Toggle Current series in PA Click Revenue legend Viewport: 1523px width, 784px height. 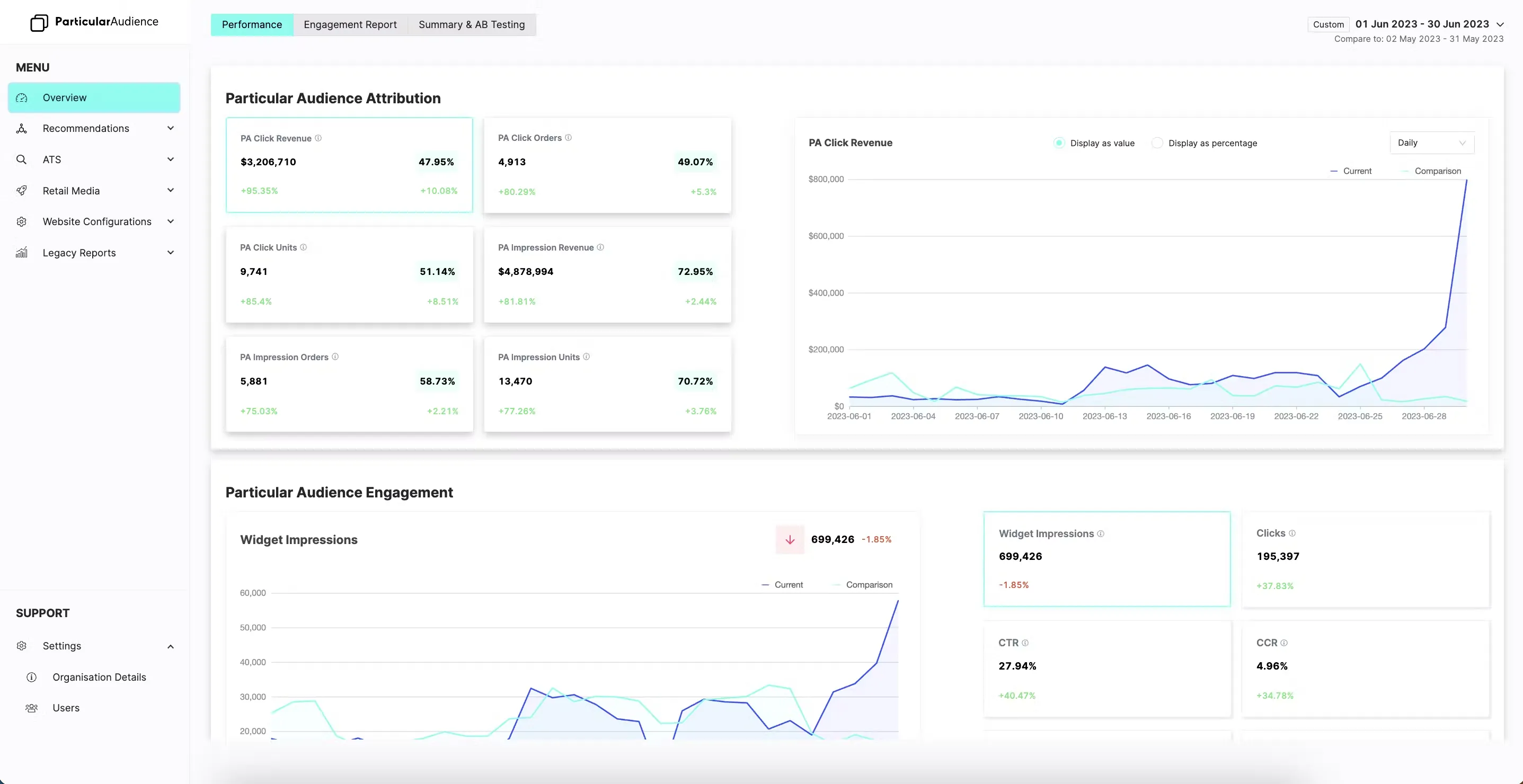point(1350,171)
